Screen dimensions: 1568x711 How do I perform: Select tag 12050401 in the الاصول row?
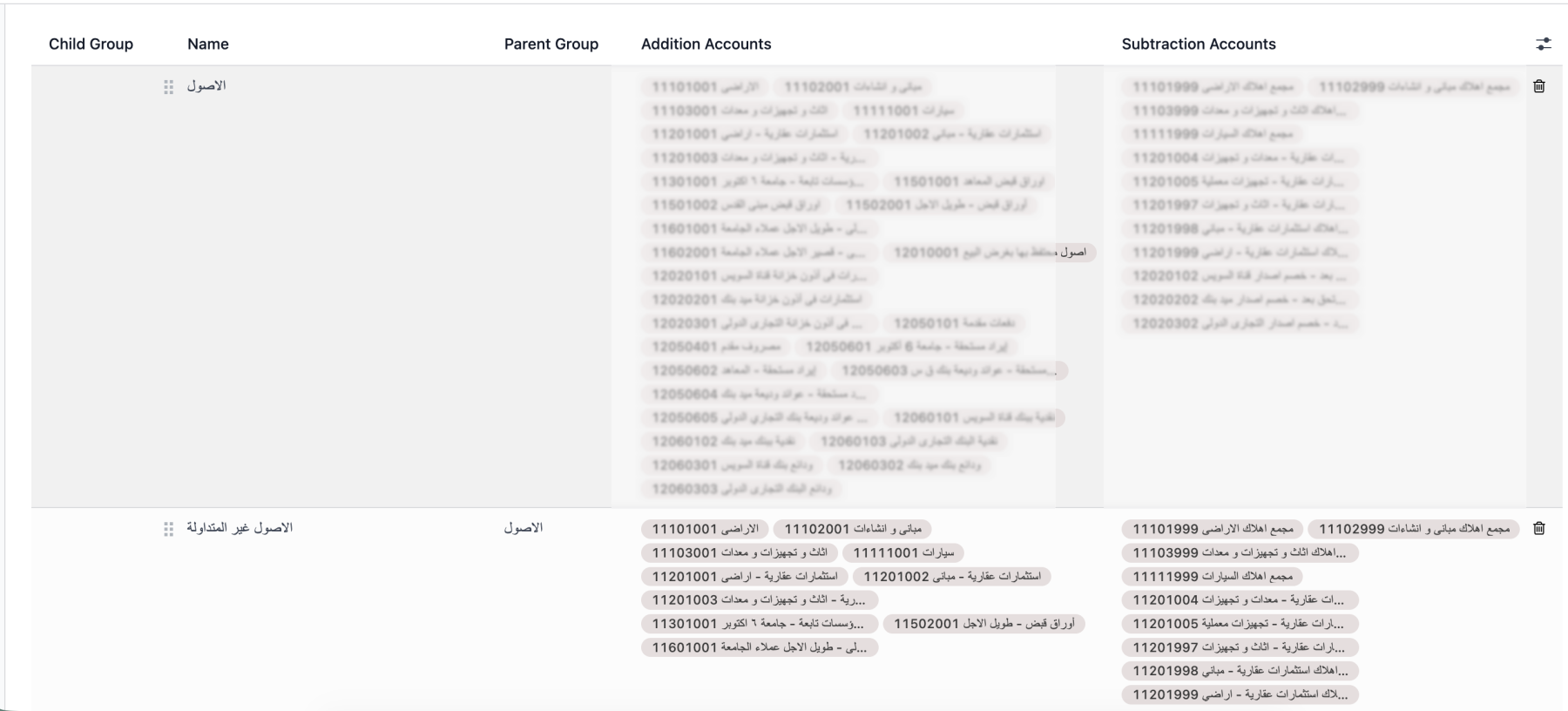pos(716,347)
